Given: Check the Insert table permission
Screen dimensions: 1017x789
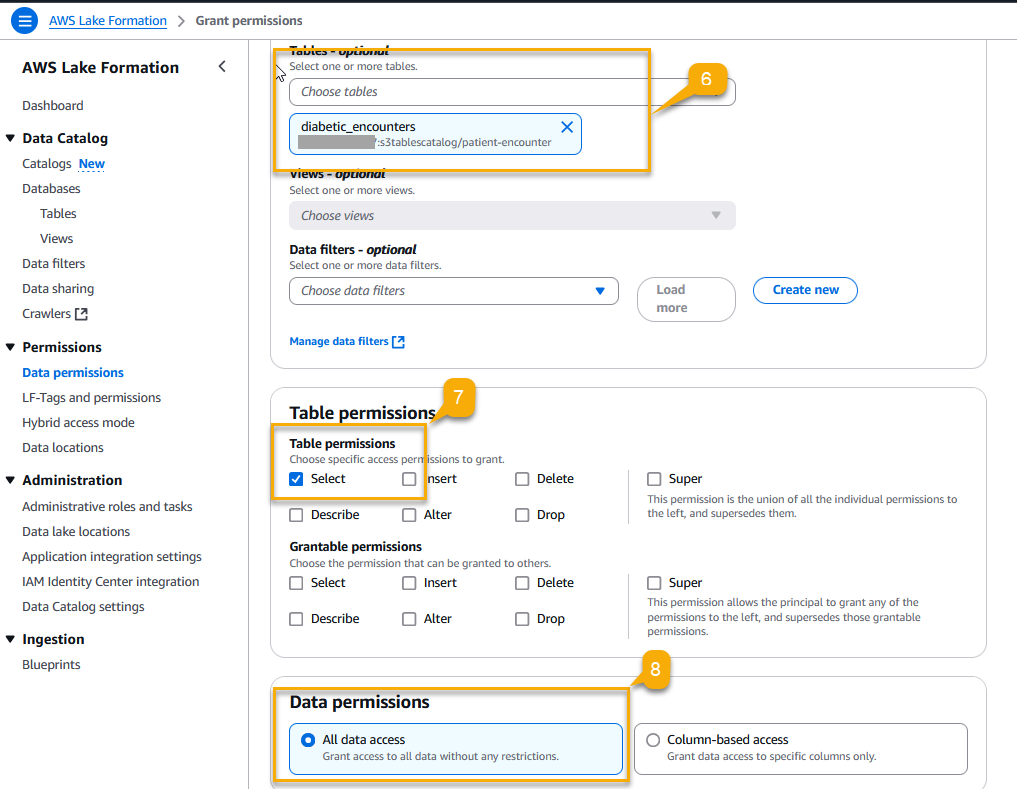Looking at the screenshot, I should point(408,478).
